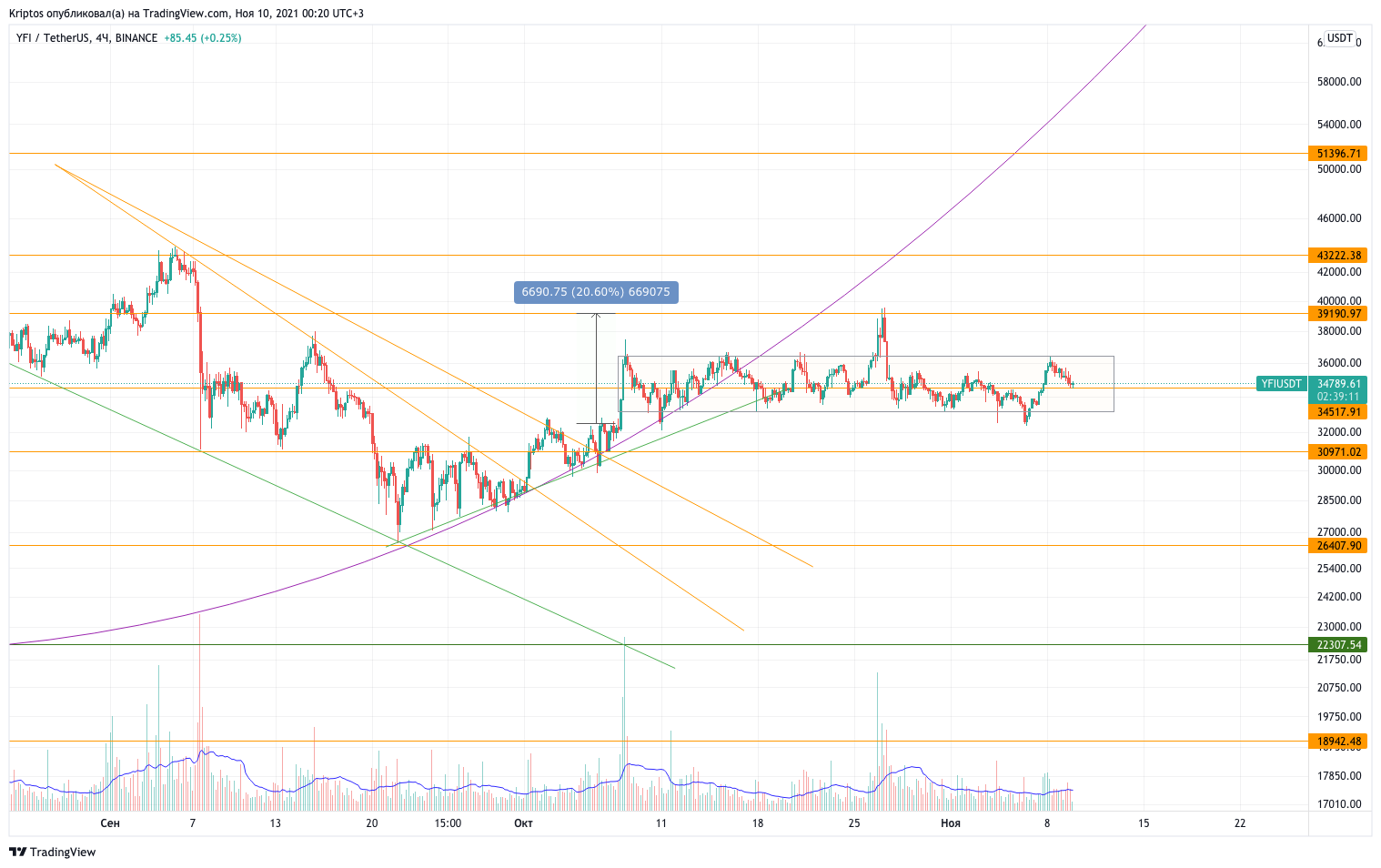This screenshot has height=868, width=1381.
Task: Click the 22 date label on time axis
Action: 1240,823
